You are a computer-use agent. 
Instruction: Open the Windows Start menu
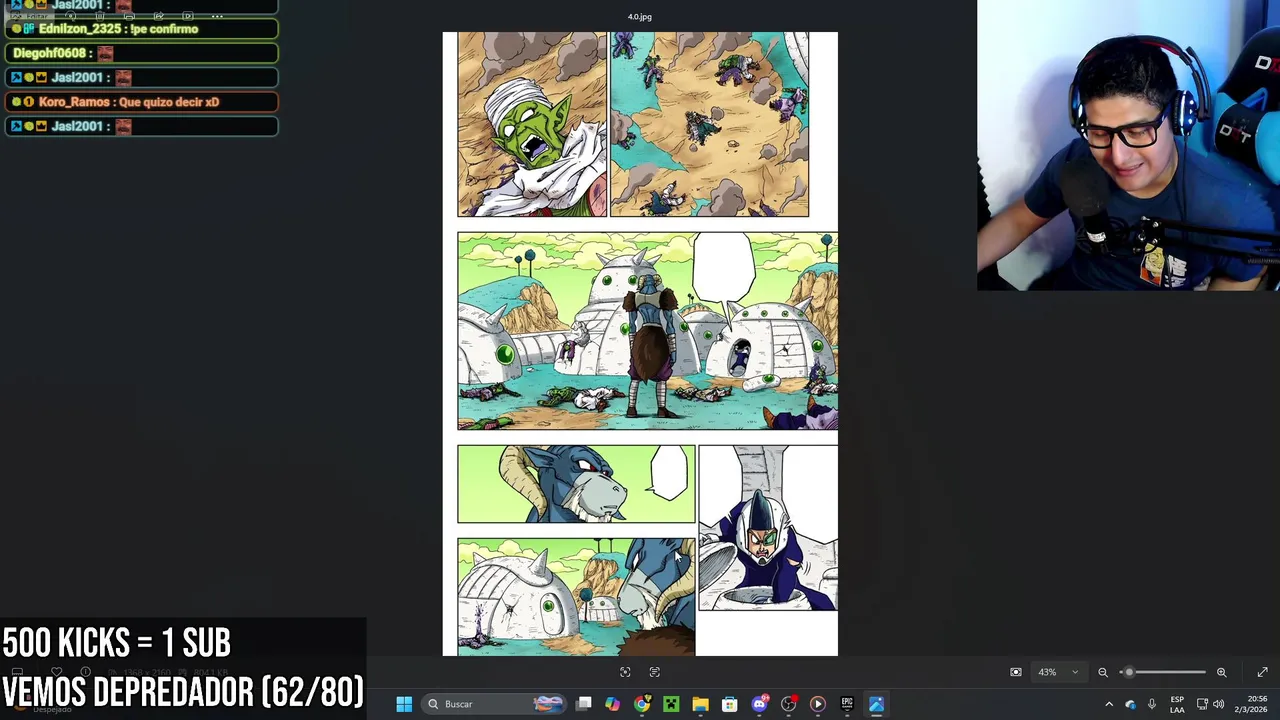tap(404, 704)
